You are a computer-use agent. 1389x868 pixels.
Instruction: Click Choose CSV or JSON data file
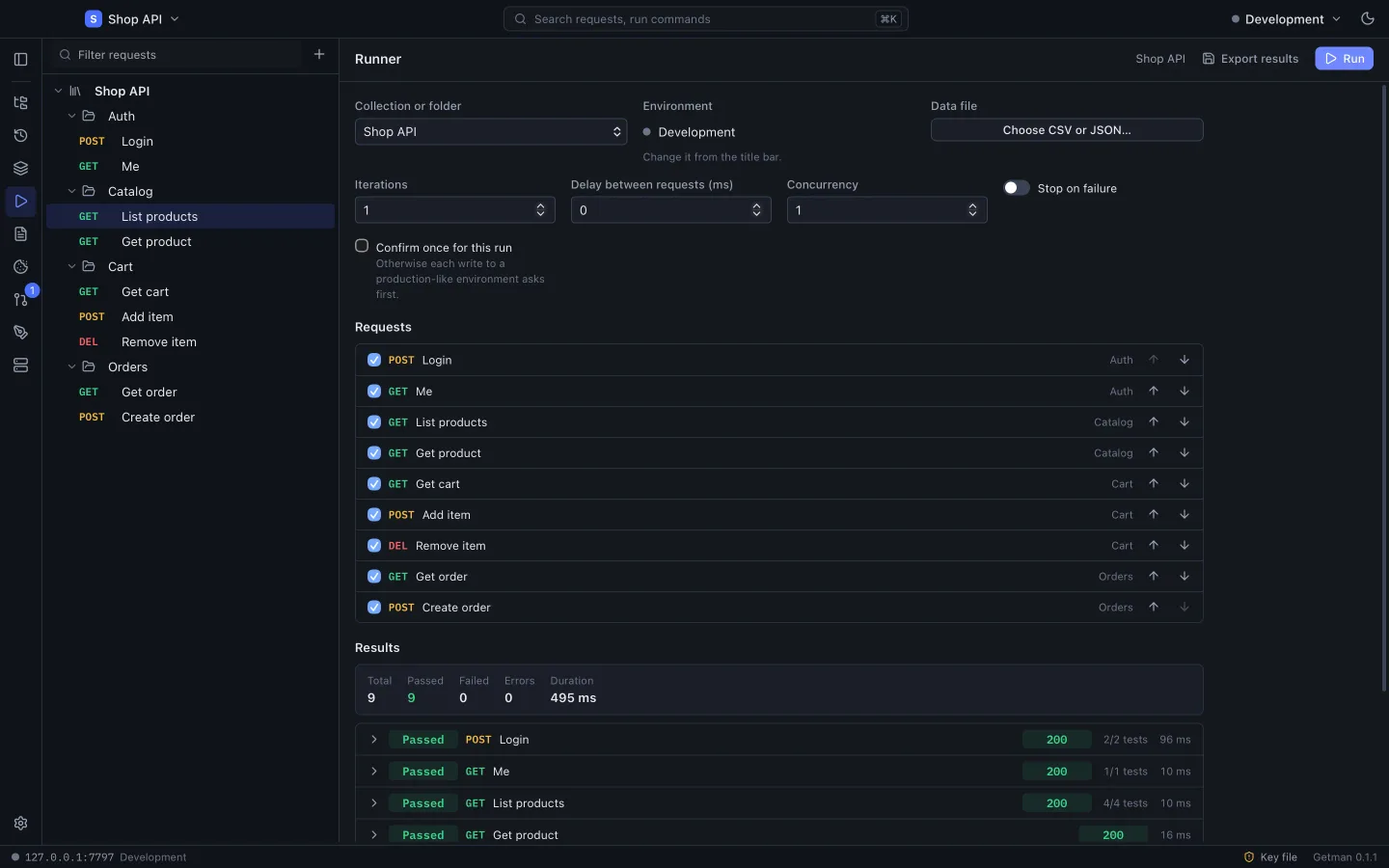pos(1067,130)
